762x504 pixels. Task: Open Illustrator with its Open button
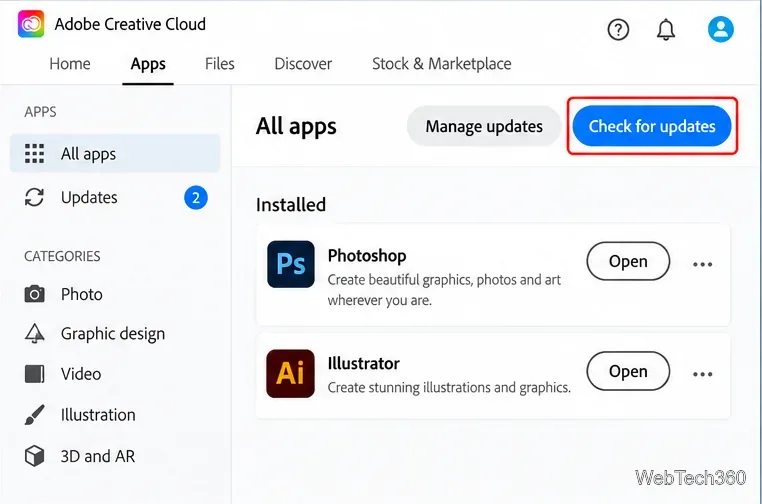[x=628, y=371]
